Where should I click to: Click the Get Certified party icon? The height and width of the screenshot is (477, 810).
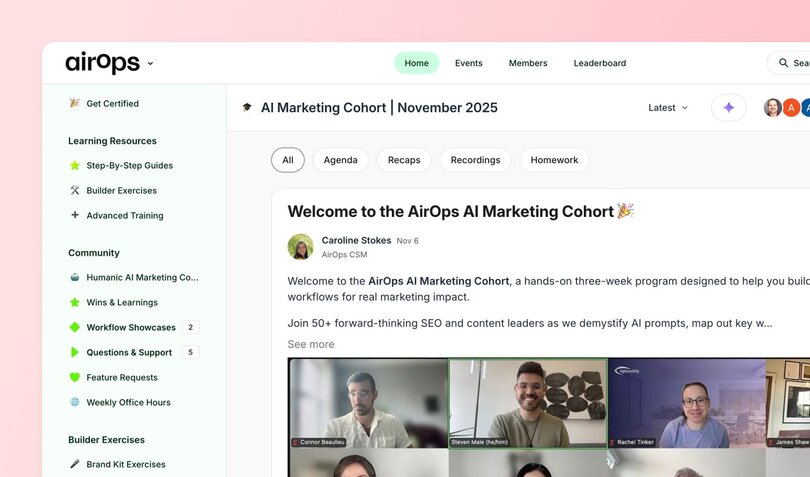(x=75, y=103)
